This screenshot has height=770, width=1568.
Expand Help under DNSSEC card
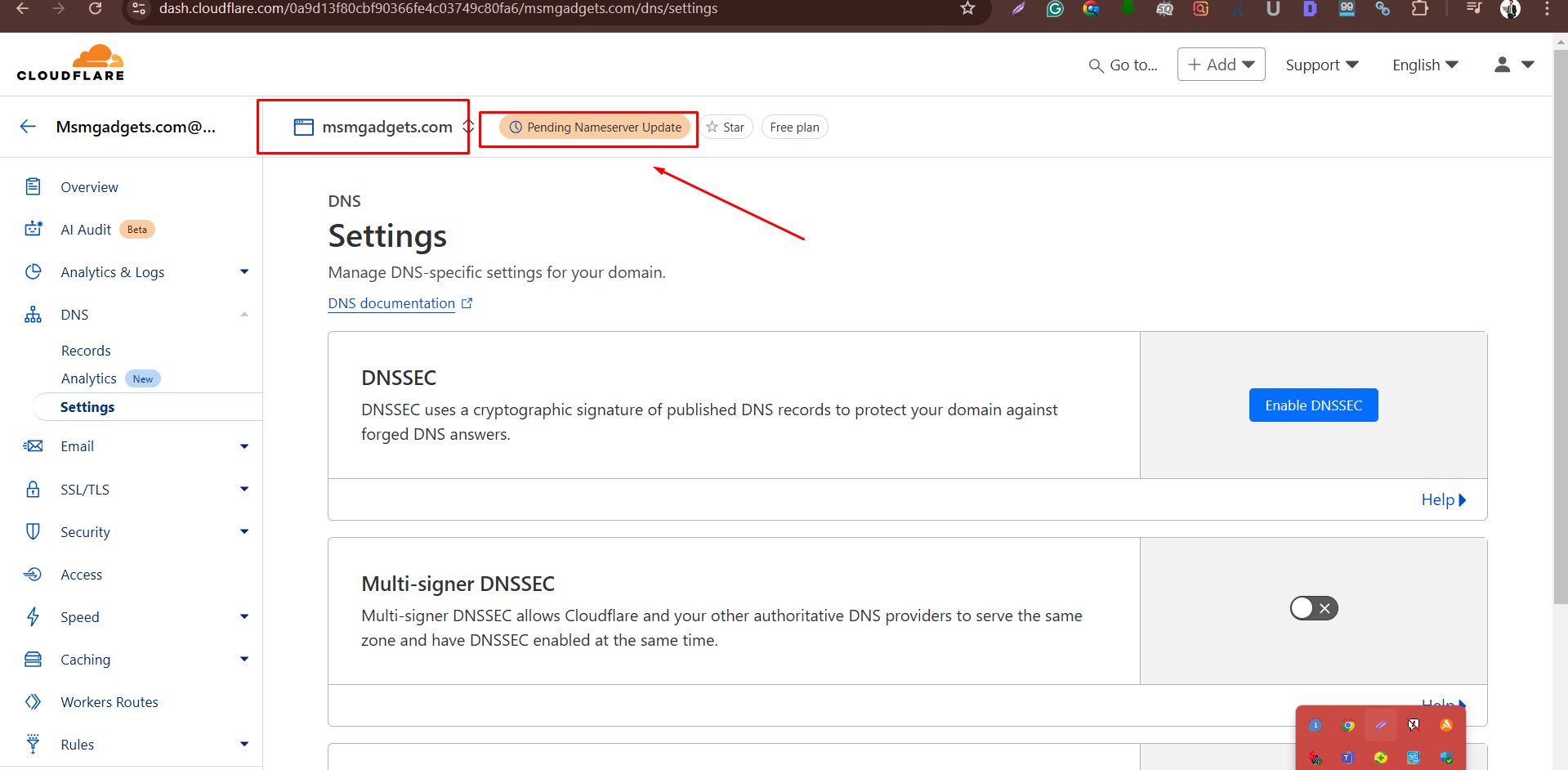click(x=1444, y=499)
